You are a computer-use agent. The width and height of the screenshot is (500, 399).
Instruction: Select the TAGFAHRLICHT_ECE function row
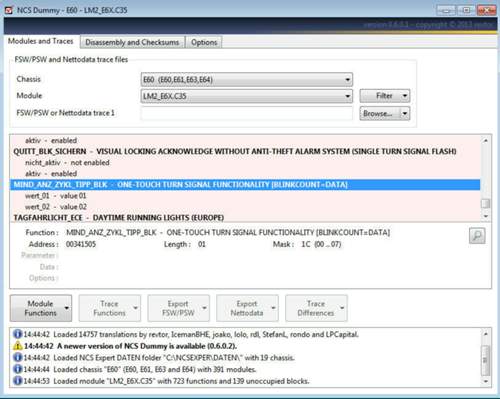[245, 217]
